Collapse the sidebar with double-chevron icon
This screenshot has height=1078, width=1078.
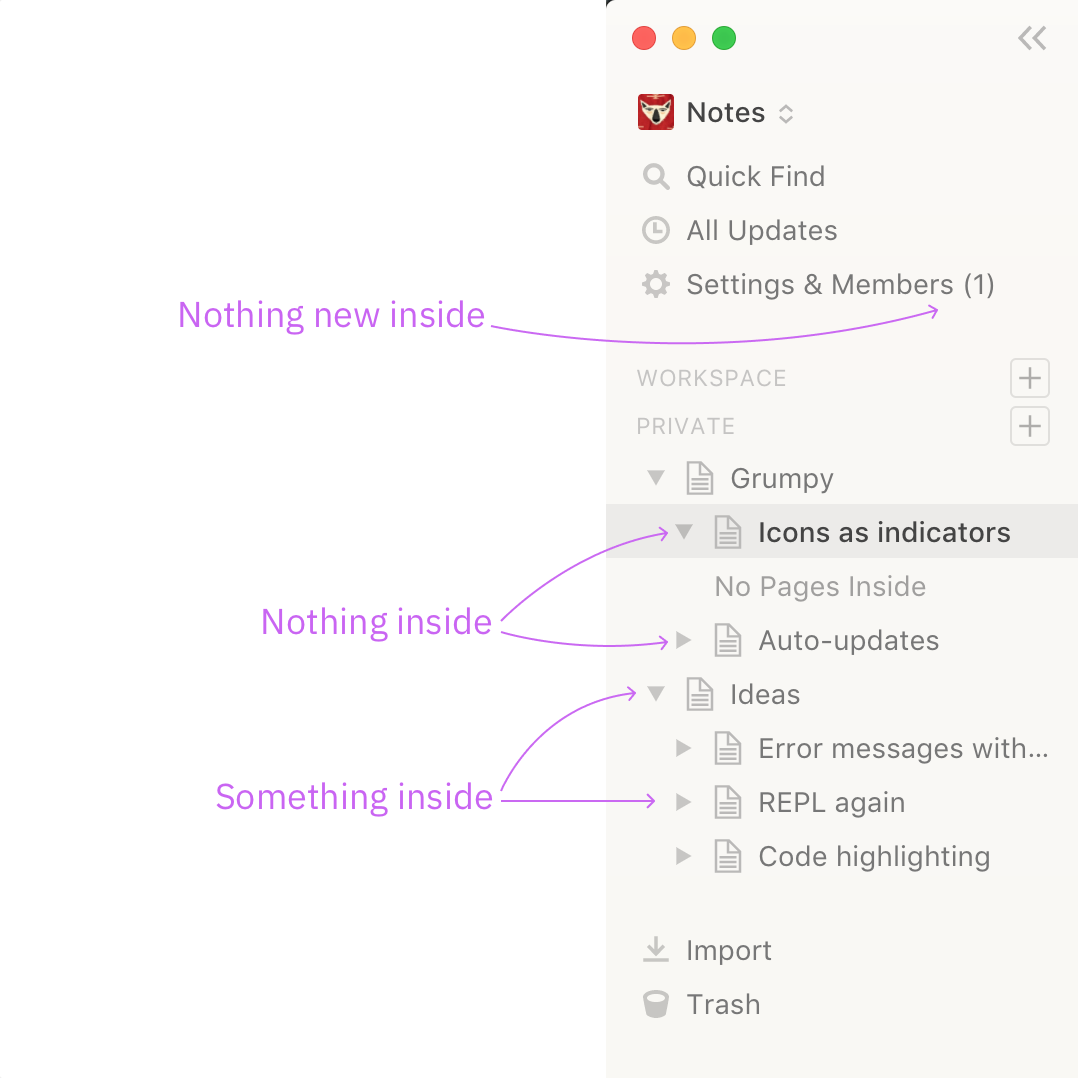(x=1031, y=38)
